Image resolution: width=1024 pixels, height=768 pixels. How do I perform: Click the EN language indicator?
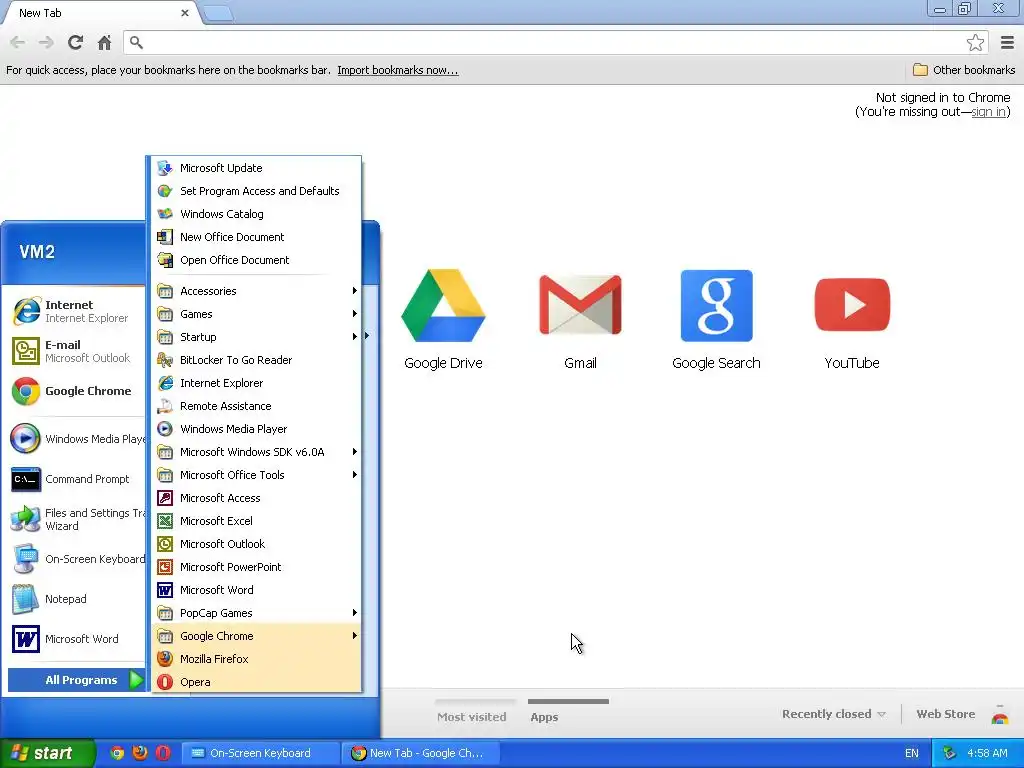[x=912, y=753]
